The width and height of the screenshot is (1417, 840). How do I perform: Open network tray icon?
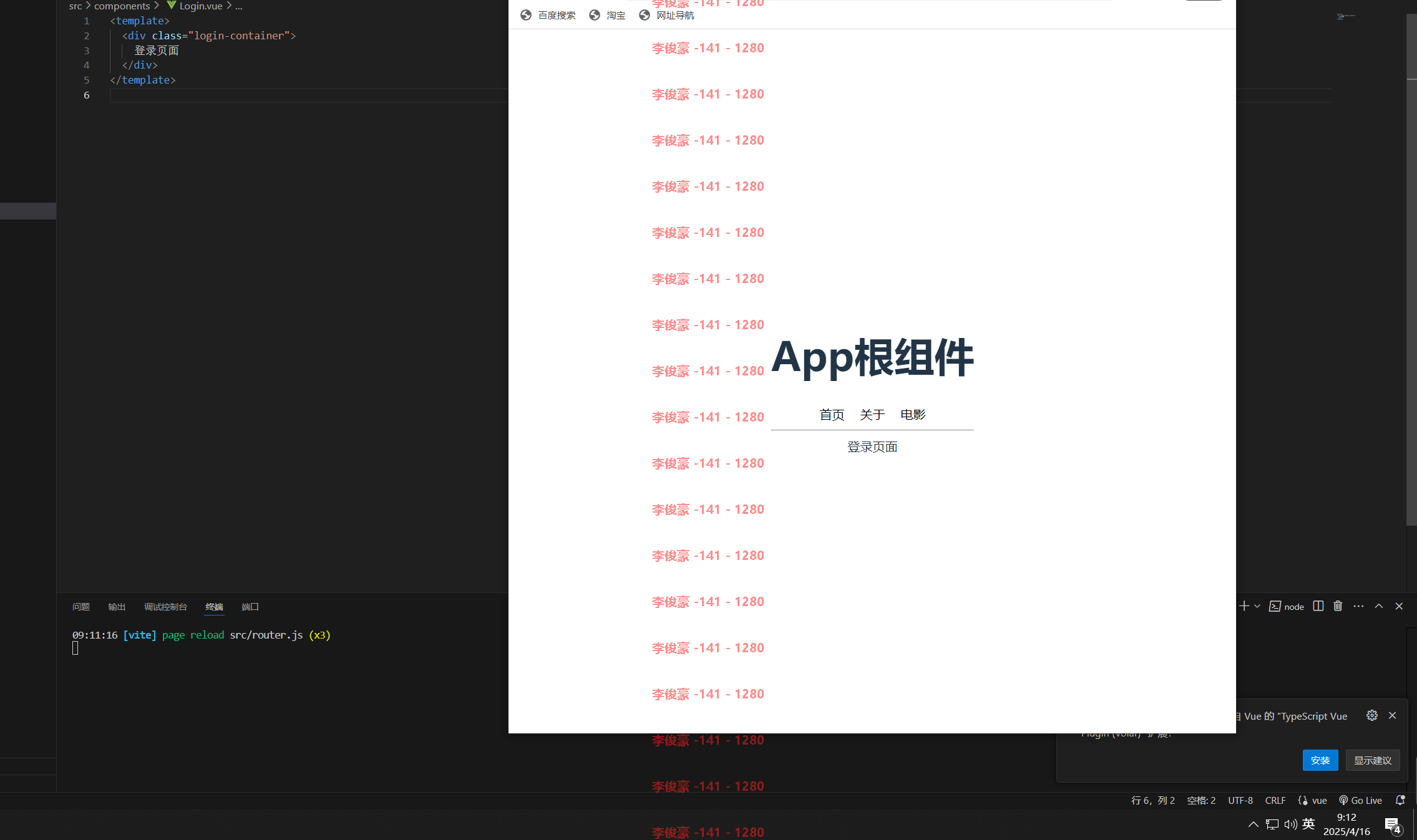click(x=1272, y=824)
